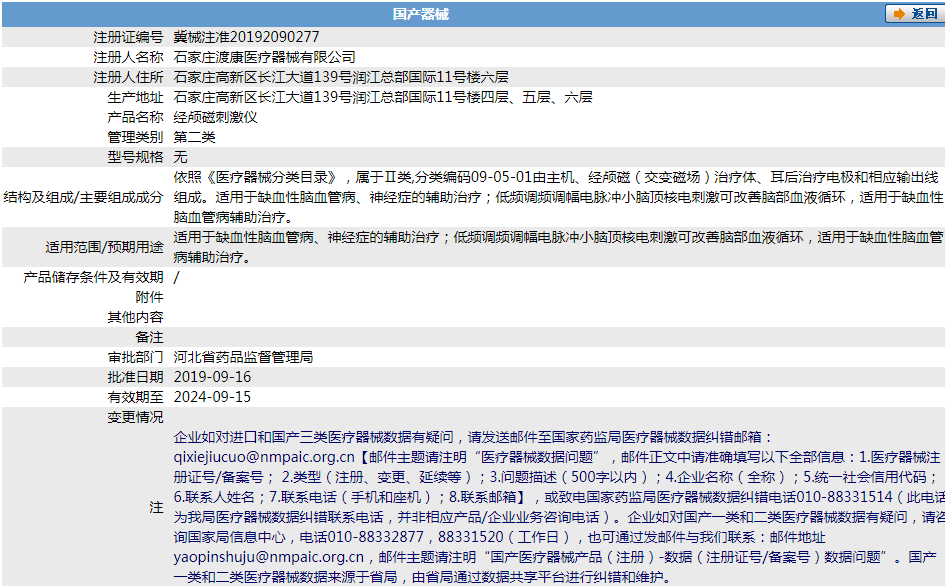The height and width of the screenshot is (586, 945).
Task: Click expiry date 2024-09-15
Action: (212, 397)
